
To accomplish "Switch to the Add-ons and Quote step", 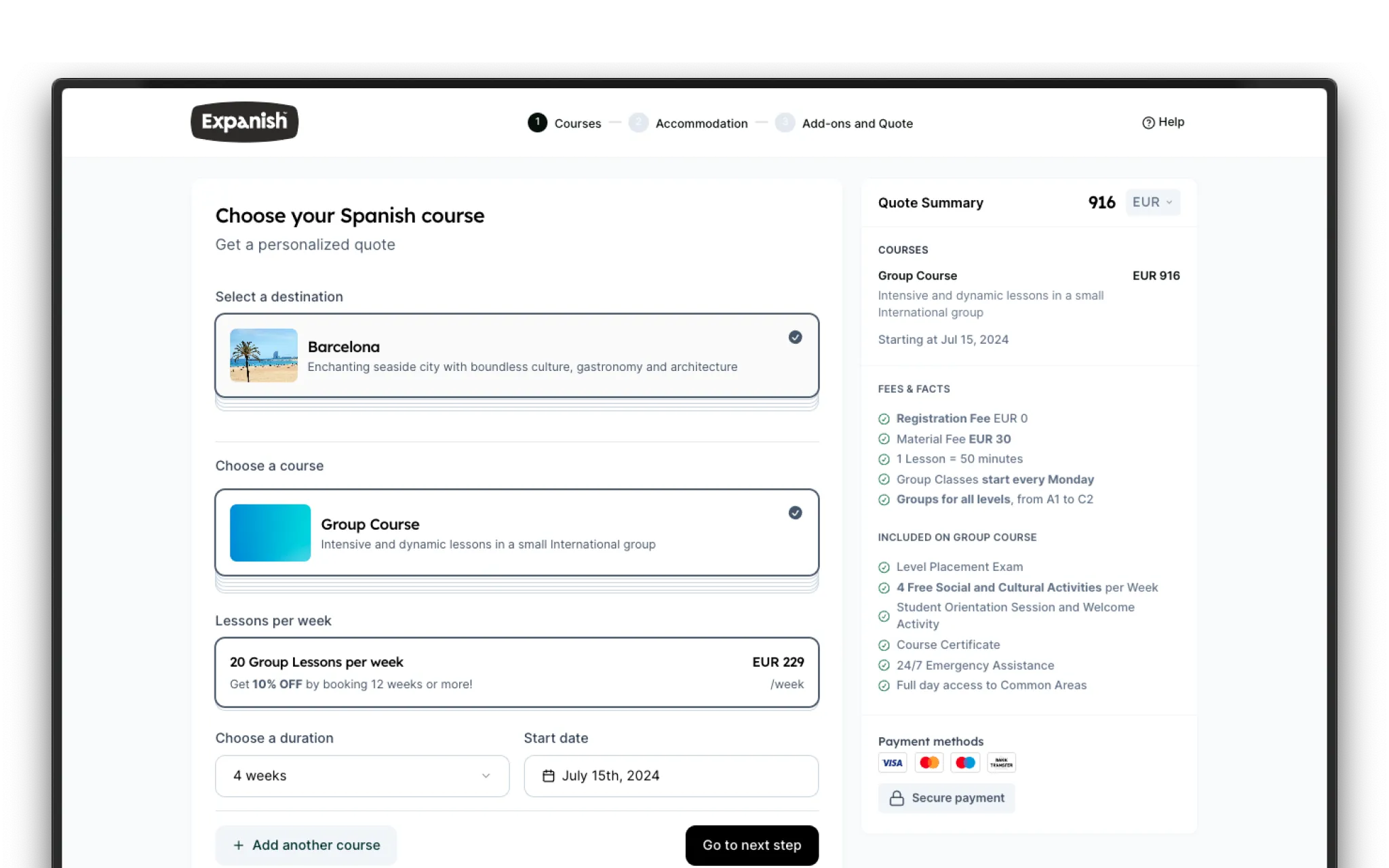I will pos(857,123).
